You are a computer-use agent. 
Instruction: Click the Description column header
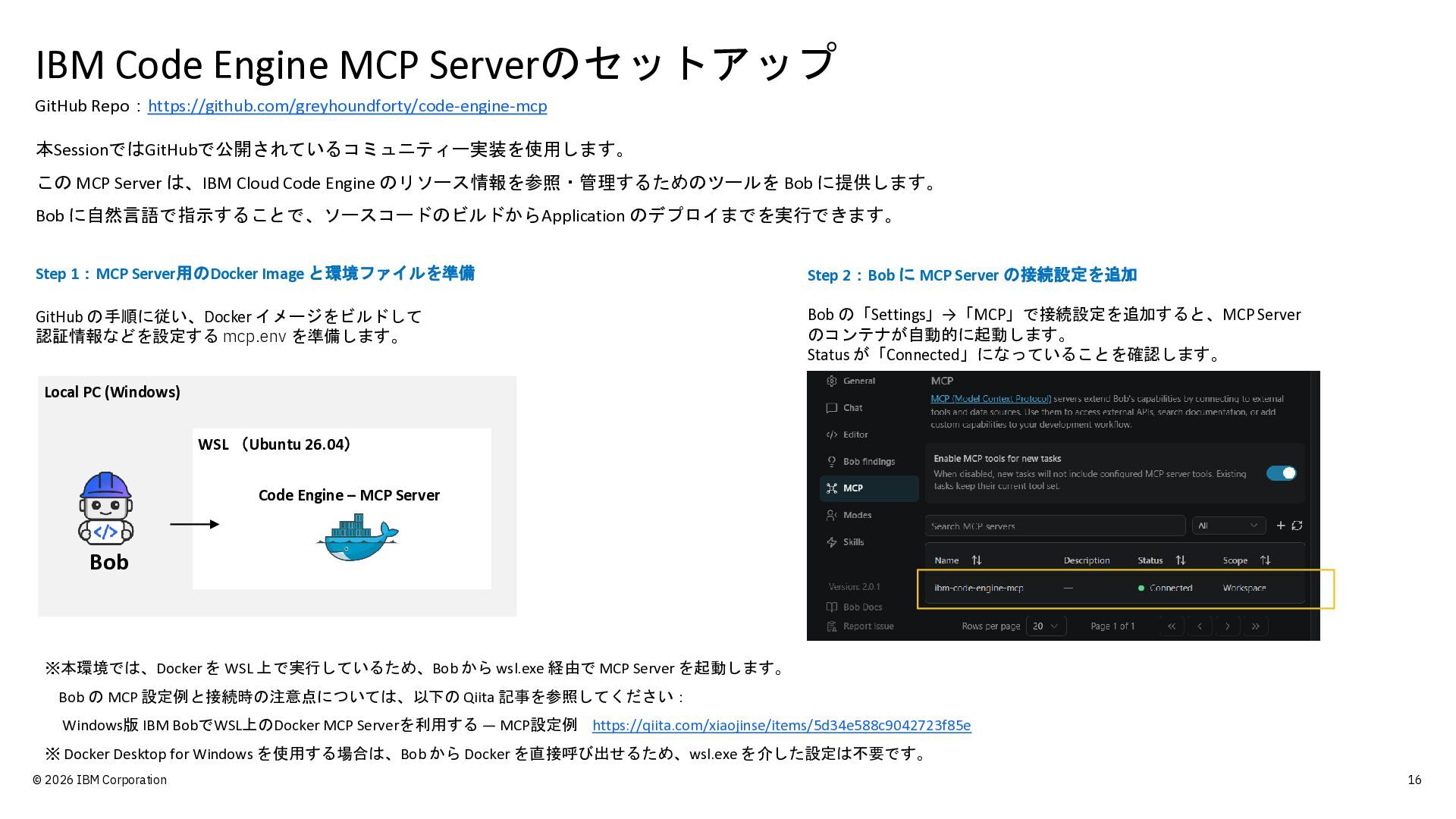(x=1087, y=560)
